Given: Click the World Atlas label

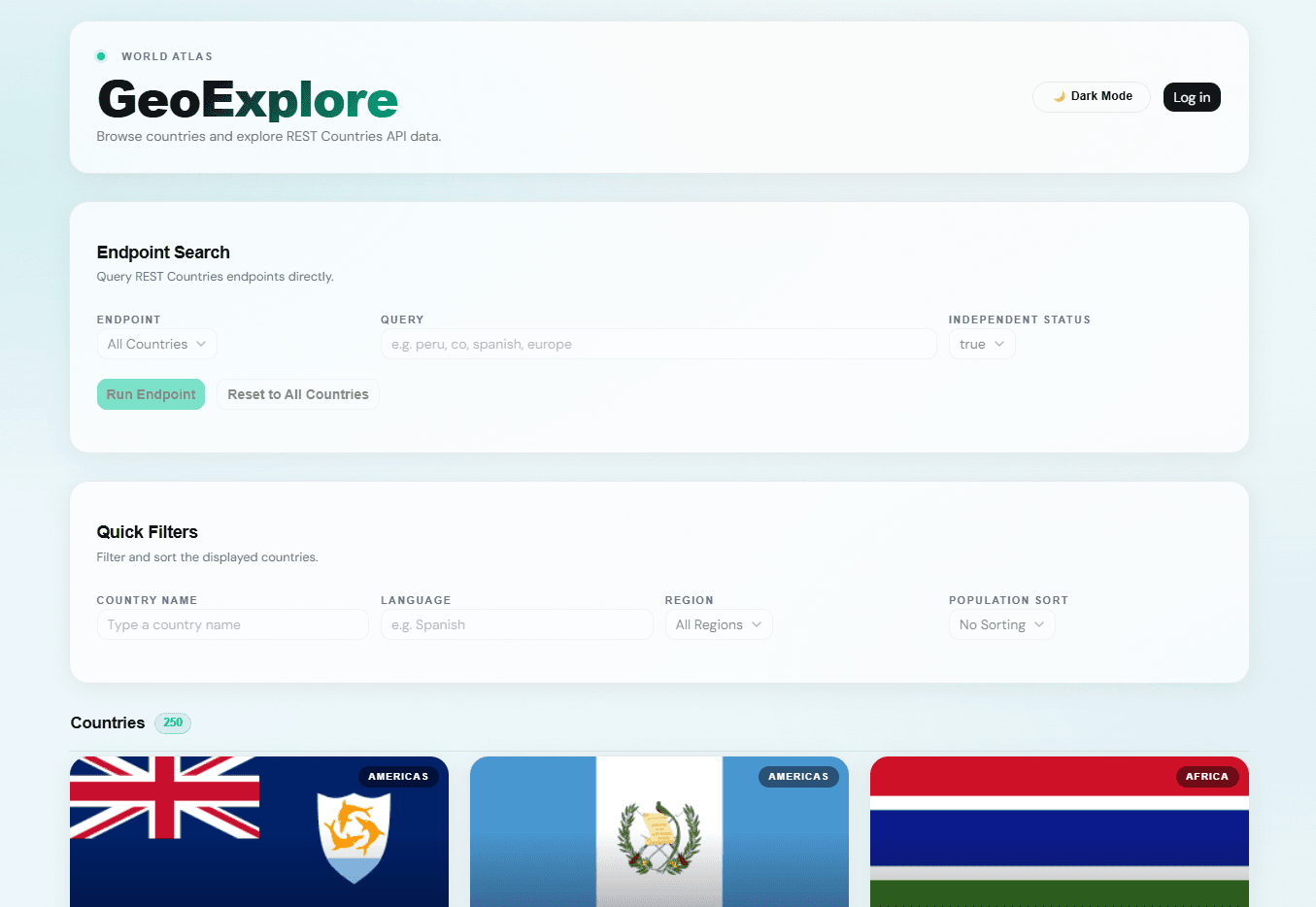Looking at the screenshot, I should [167, 56].
